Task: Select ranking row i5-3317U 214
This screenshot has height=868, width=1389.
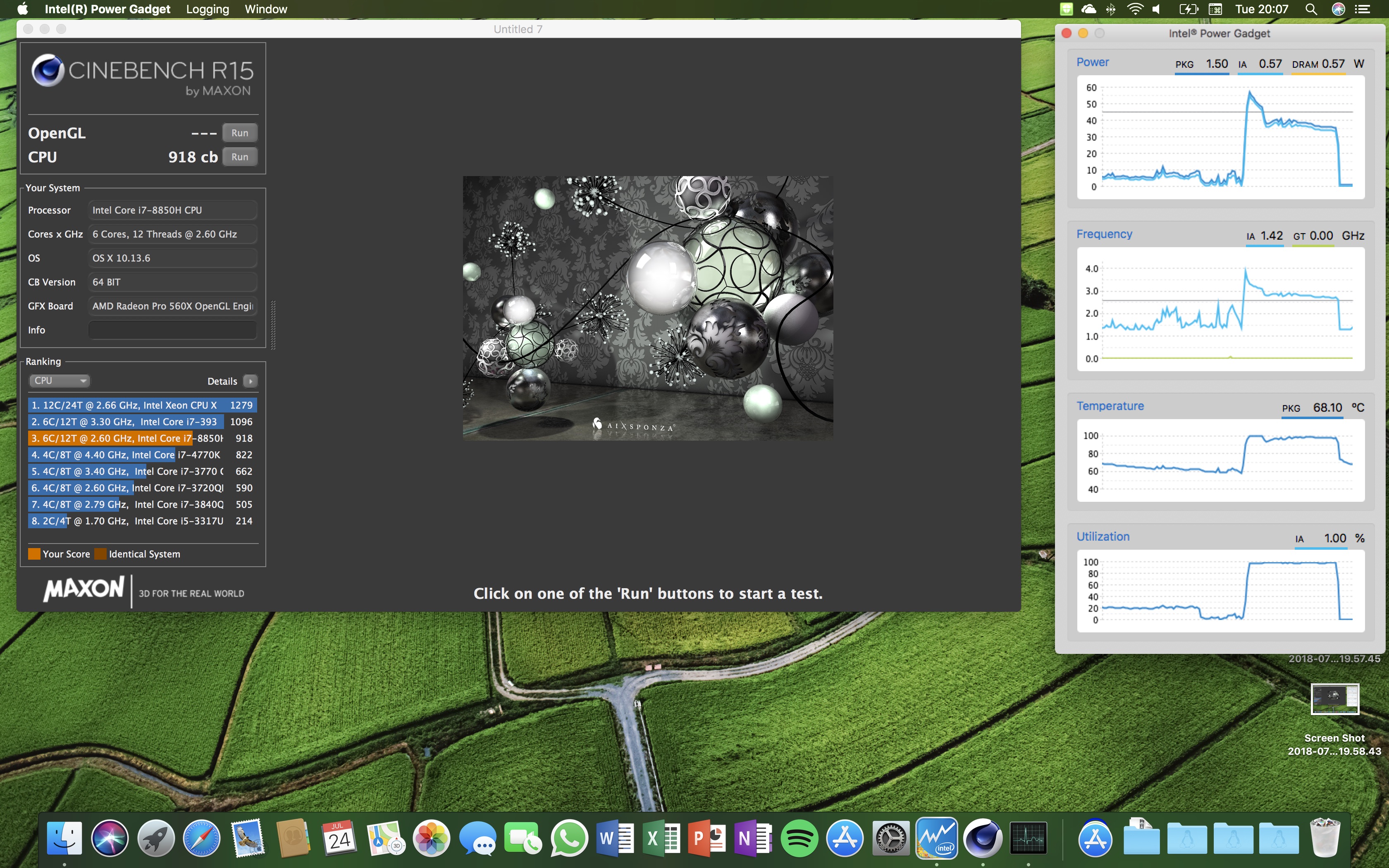Action: pos(142,521)
